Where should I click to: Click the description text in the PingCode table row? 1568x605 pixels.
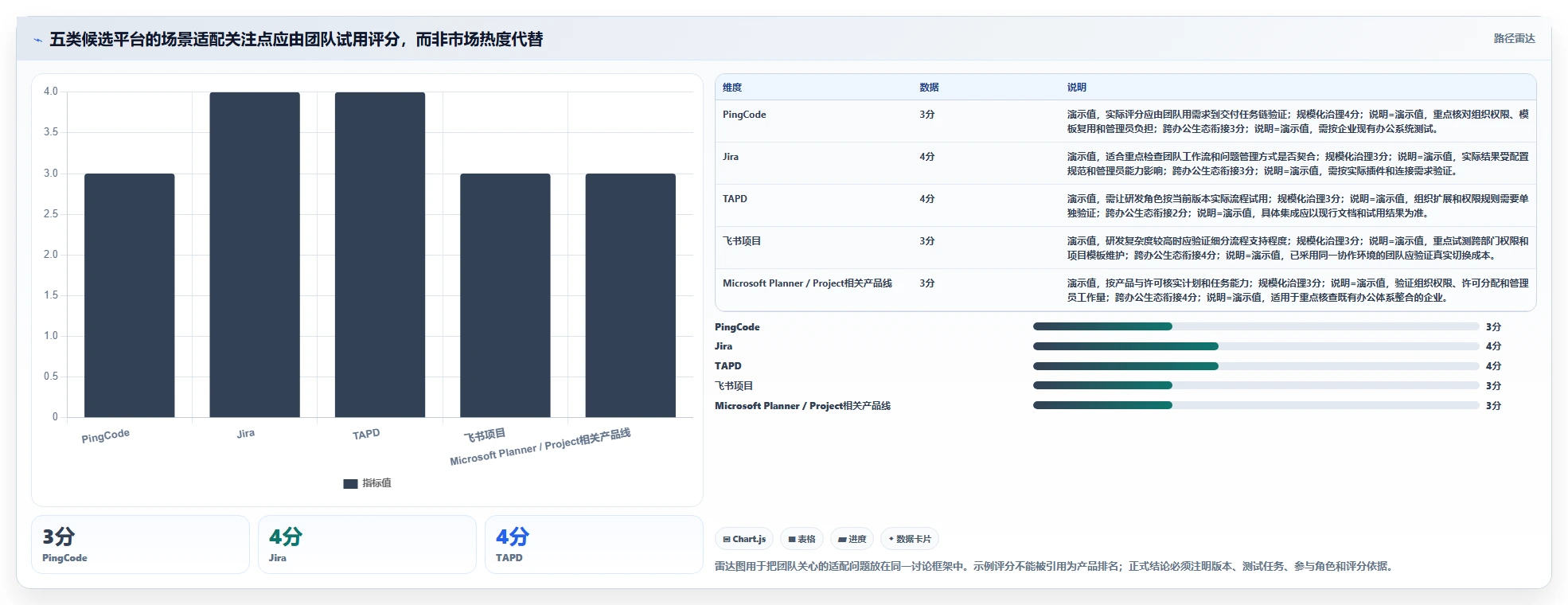[x=1297, y=122]
